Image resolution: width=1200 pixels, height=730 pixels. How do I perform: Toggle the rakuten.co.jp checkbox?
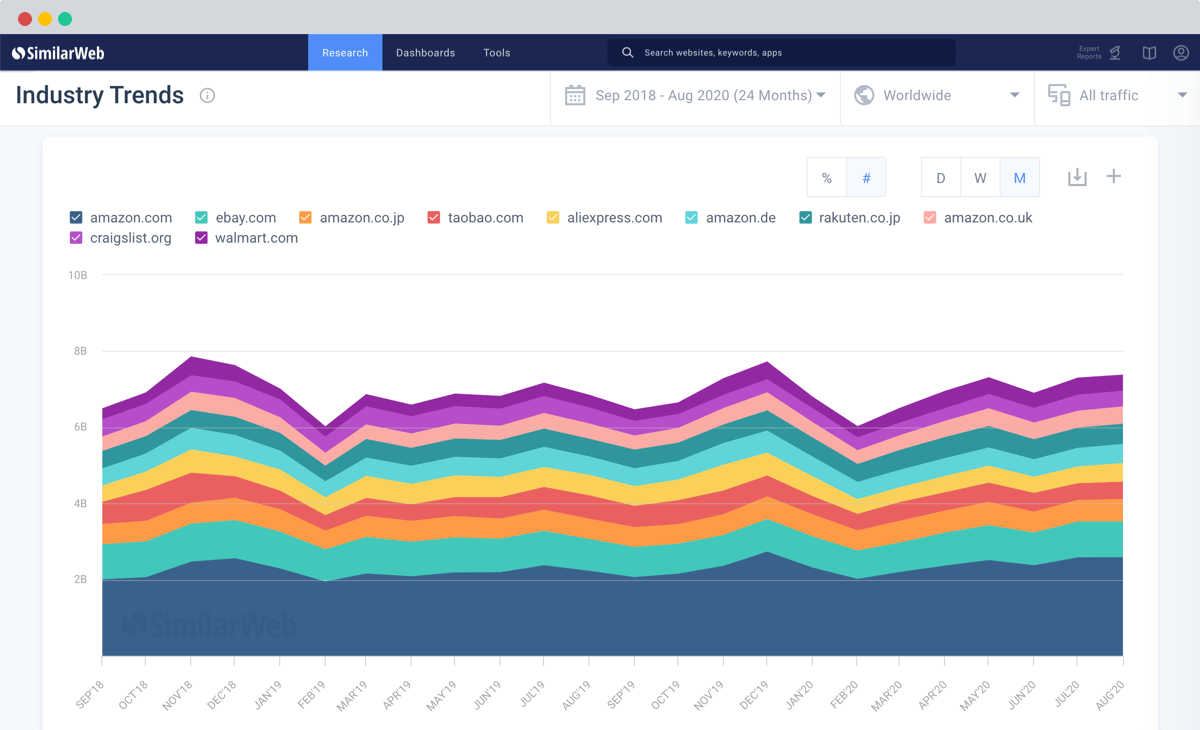pos(805,217)
